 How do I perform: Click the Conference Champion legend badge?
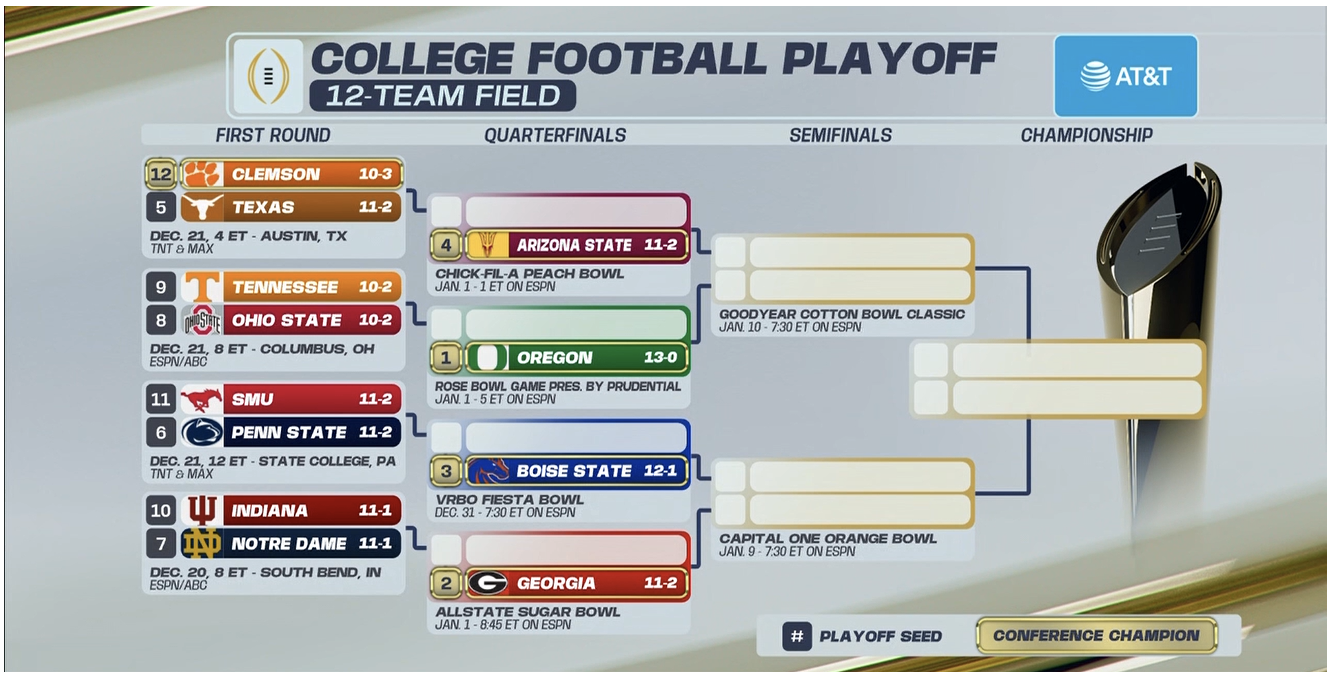[x=1097, y=636]
